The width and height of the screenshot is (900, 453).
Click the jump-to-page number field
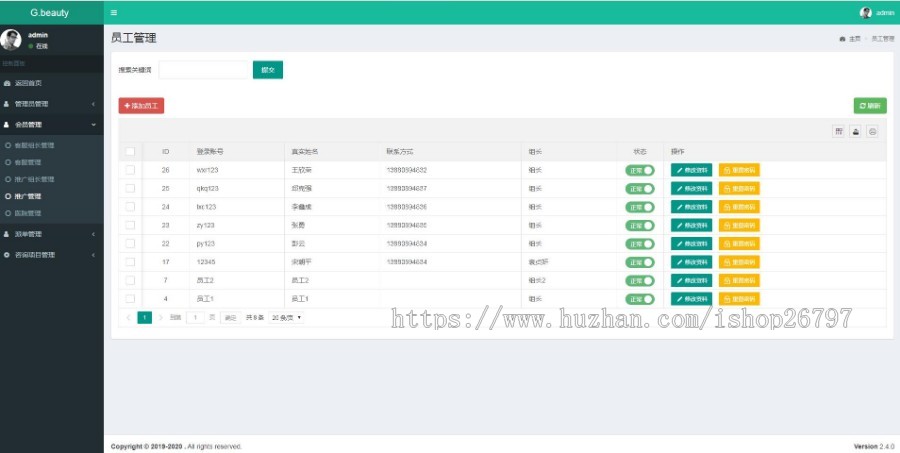coord(195,318)
